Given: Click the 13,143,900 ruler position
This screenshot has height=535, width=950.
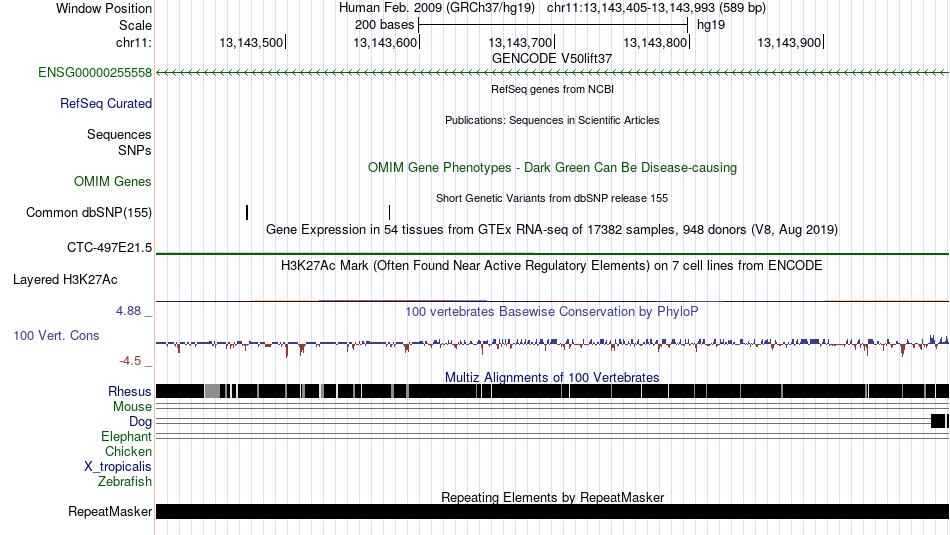Looking at the screenshot, I should point(790,42).
